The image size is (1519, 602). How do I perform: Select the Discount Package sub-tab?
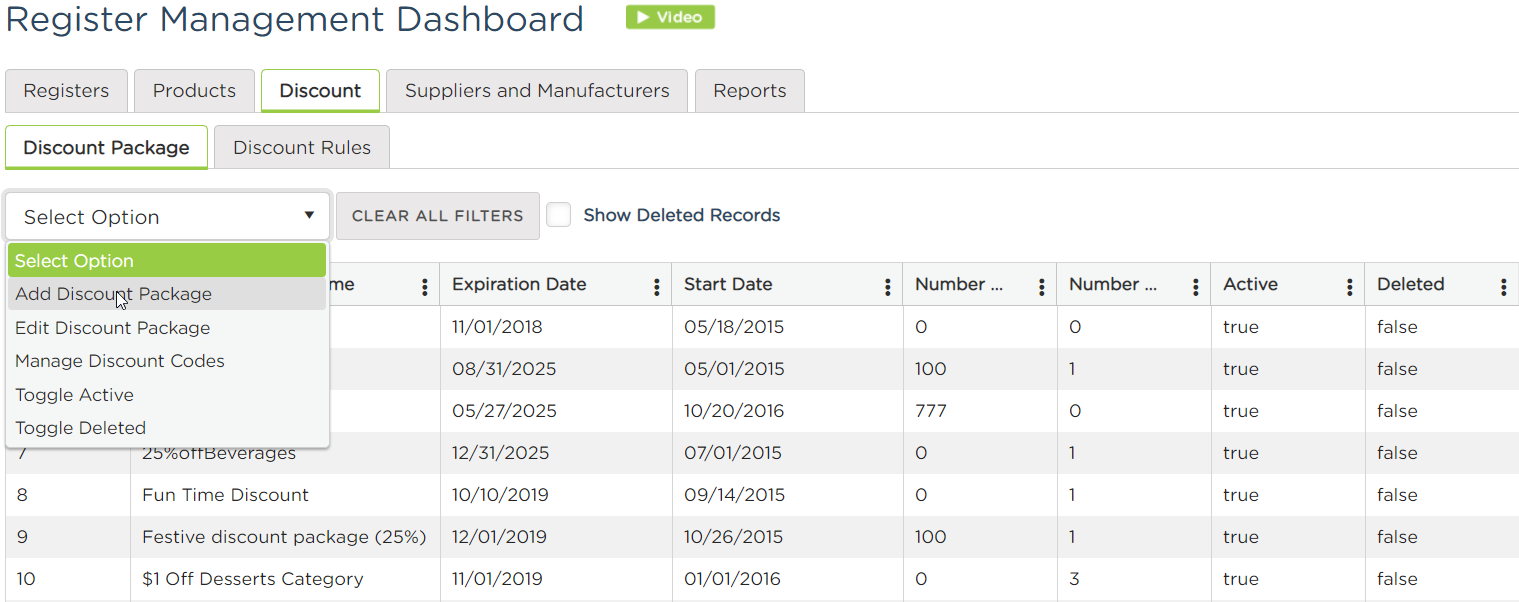(106, 147)
